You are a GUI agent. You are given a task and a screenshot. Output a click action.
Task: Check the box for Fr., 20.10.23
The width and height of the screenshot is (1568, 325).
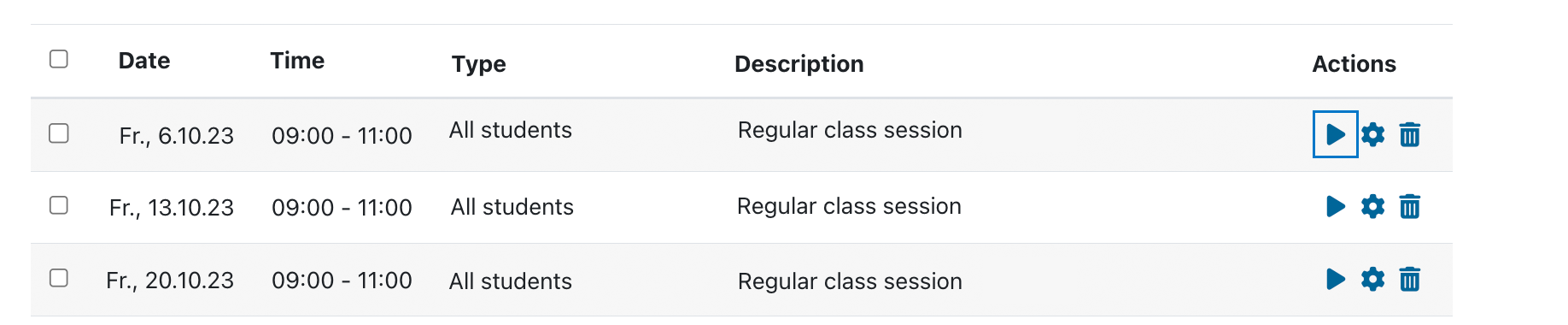(59, 278)
